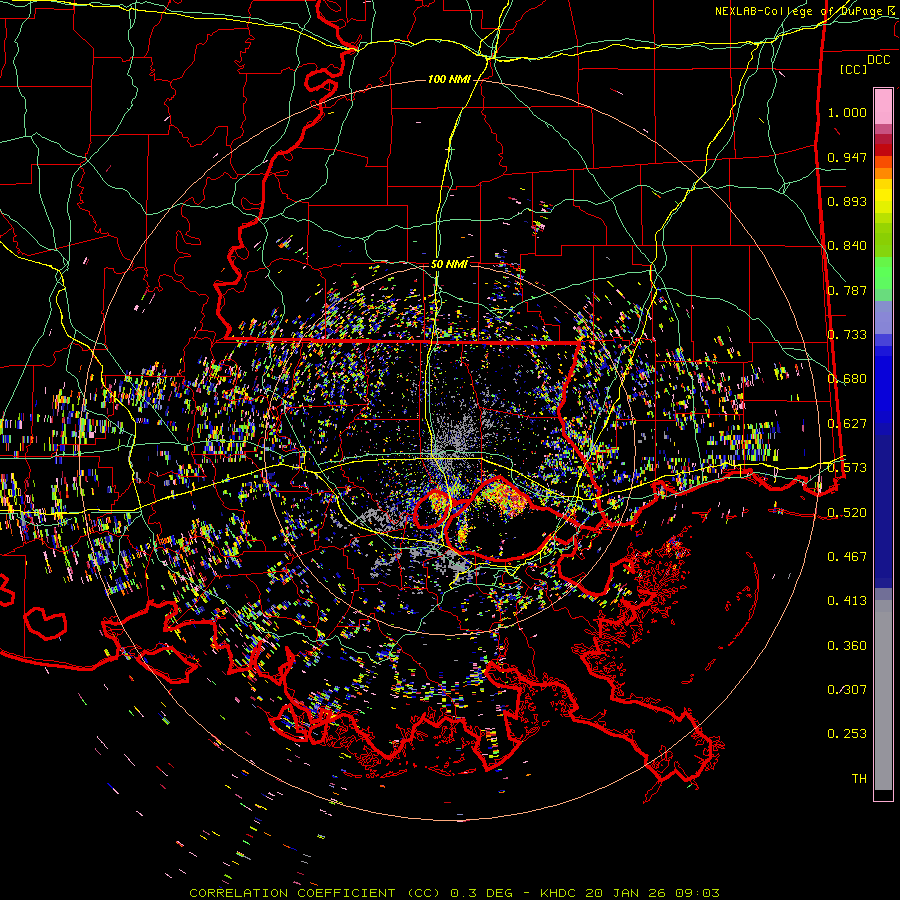
Task: Click the 0.947 color scale value
Action: tap(847, 157)
